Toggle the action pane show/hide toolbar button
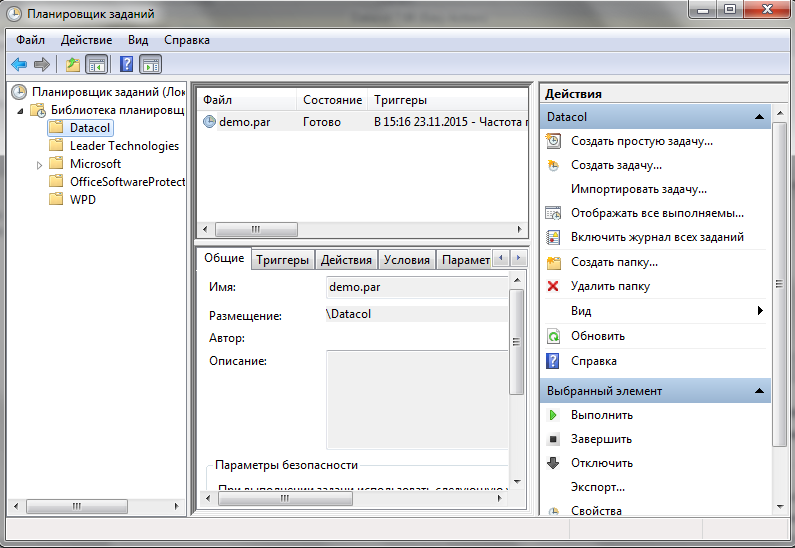 tap(151, 64)
